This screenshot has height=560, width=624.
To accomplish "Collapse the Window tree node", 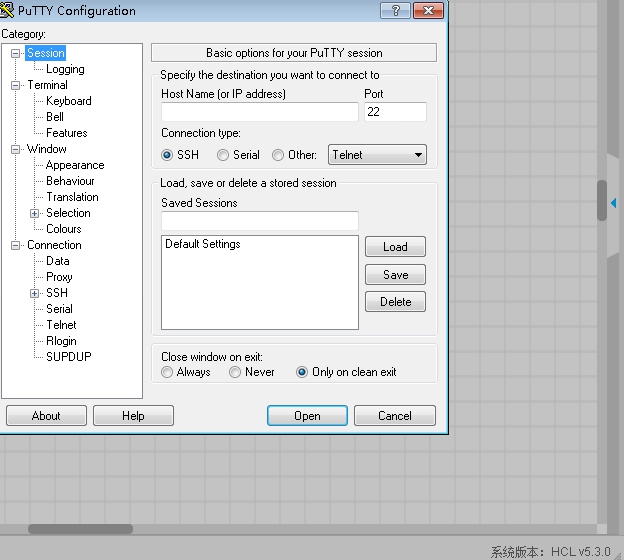I will coord(15,149).
